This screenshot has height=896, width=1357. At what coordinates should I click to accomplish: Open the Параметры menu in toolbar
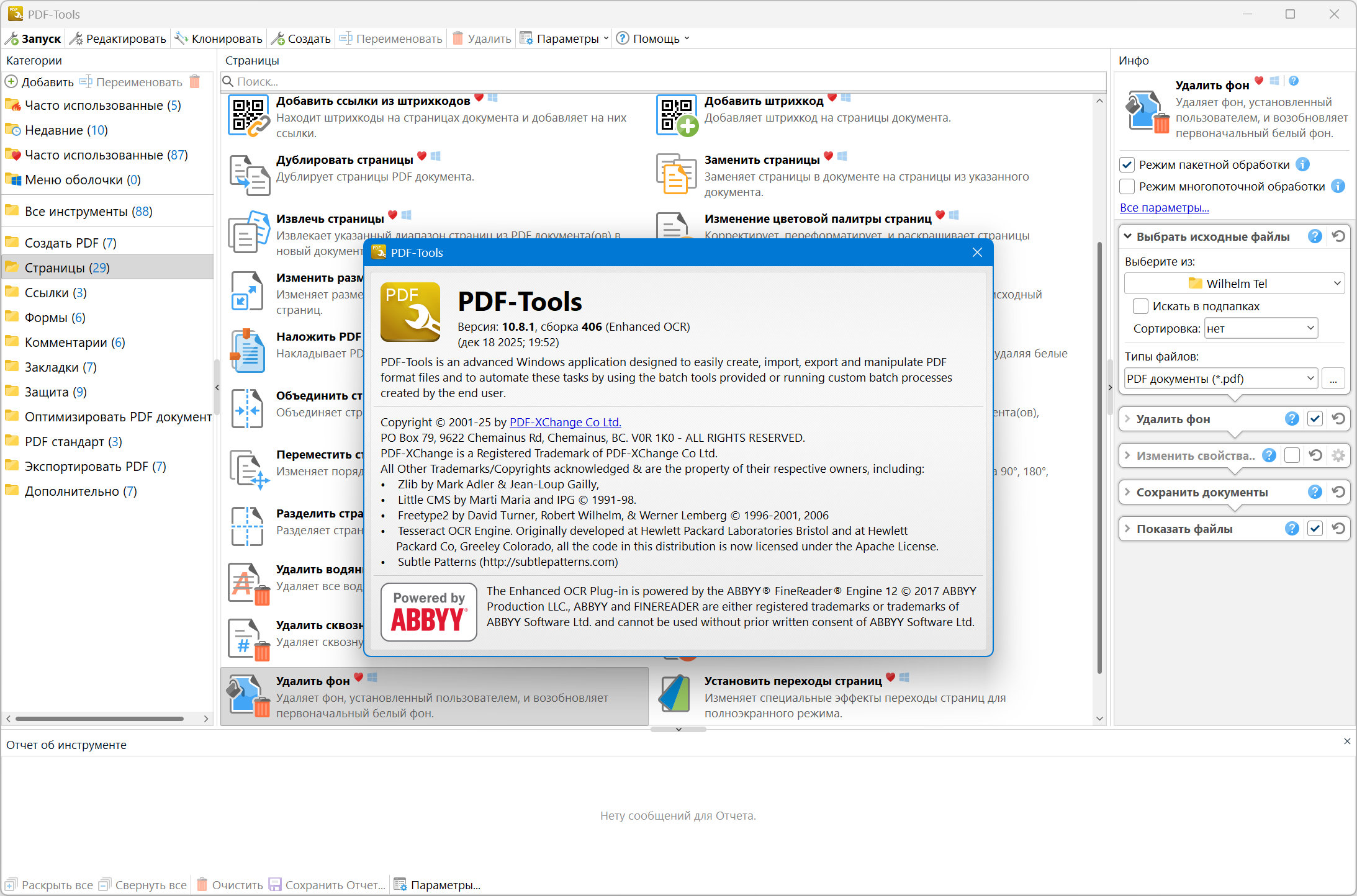(566, 38)
